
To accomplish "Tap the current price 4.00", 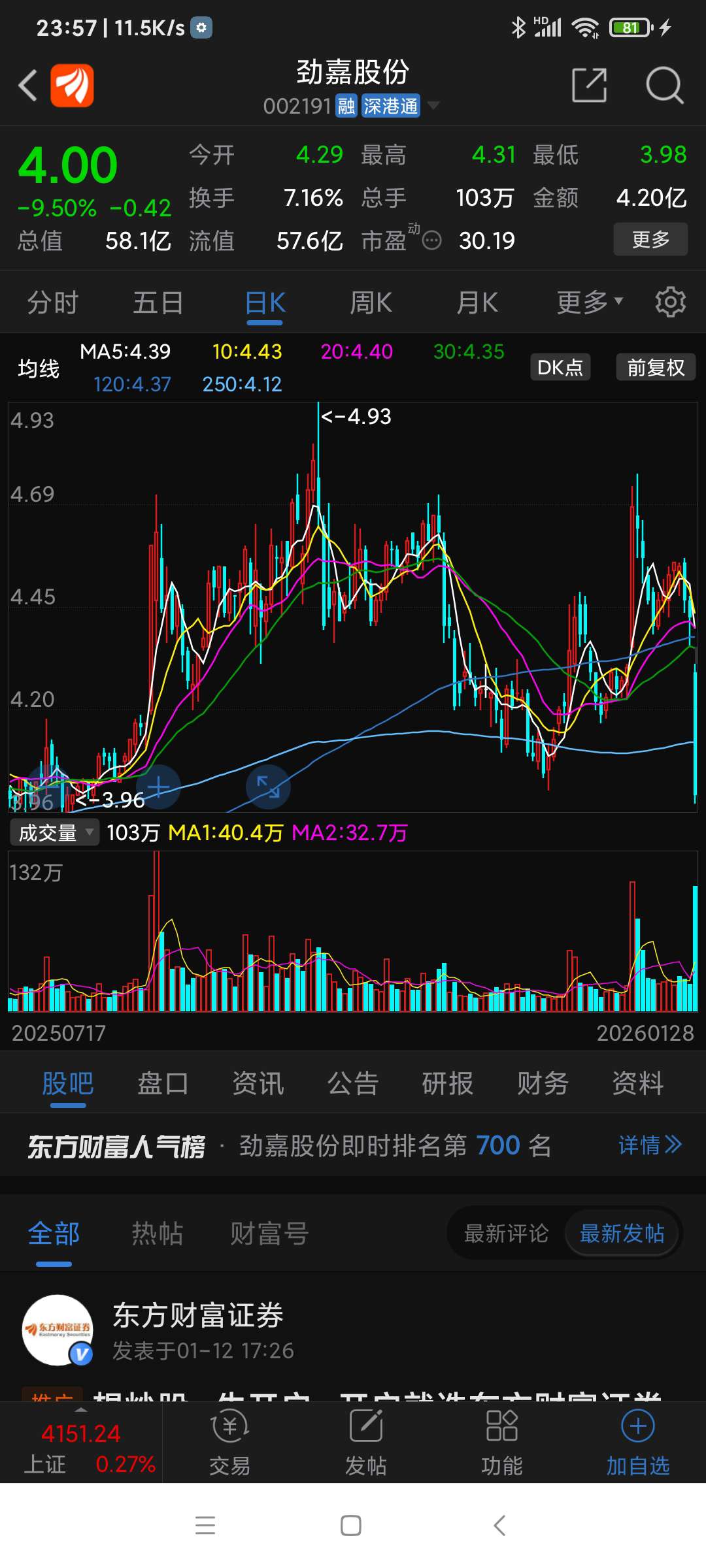I will tap(68, 165).
